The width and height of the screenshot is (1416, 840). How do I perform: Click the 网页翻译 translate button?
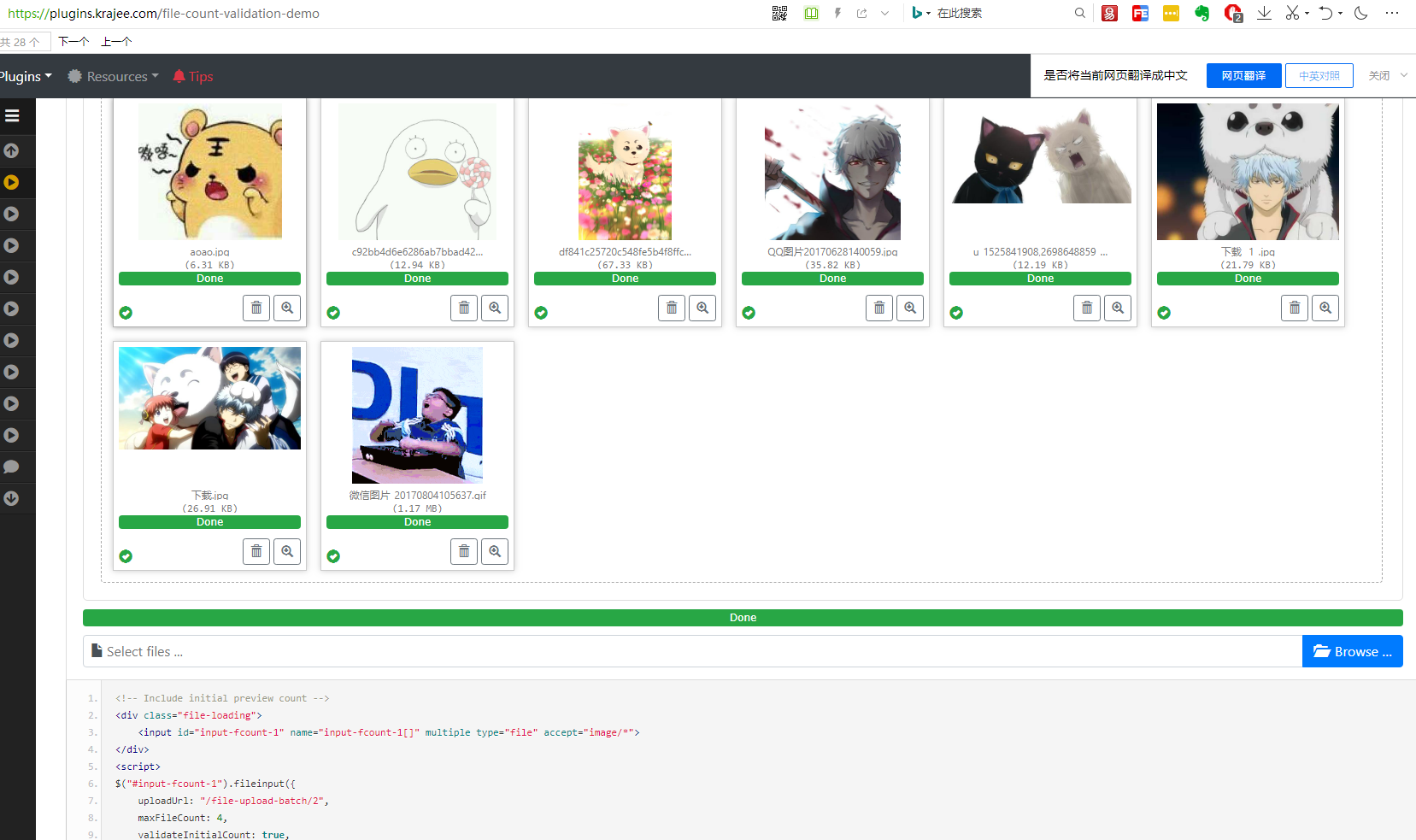pos(1243,75)
